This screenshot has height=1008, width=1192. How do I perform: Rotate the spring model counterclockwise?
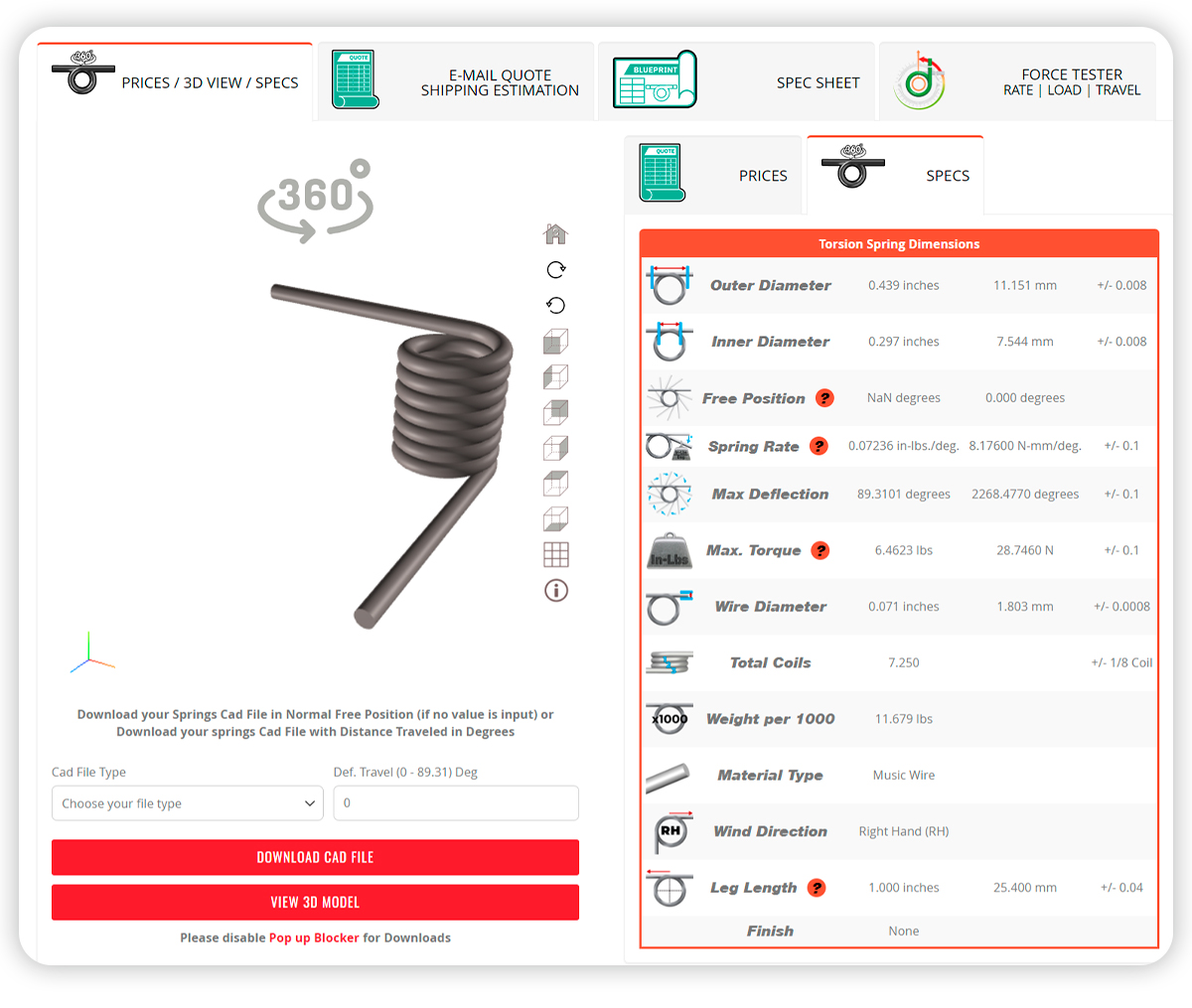click(555, 305)
